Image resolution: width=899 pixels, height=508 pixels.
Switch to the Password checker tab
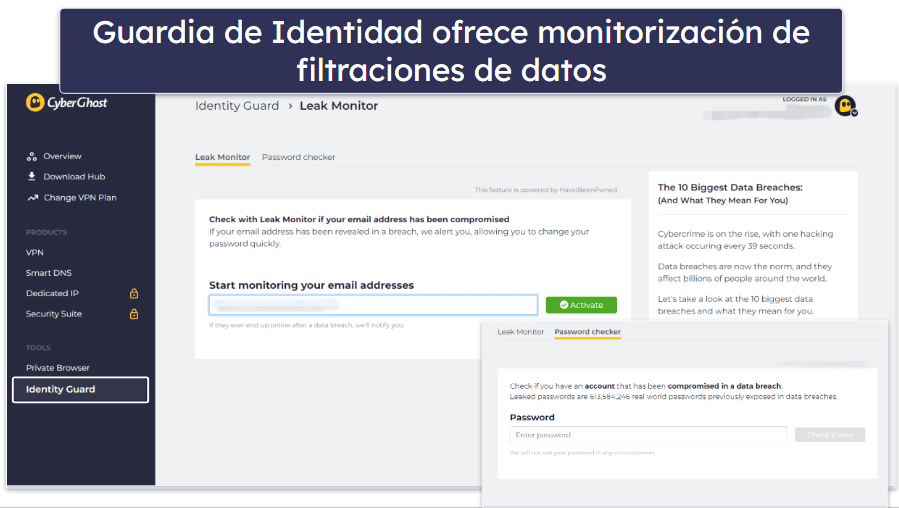pyautogui.click(x=299, y=157)
